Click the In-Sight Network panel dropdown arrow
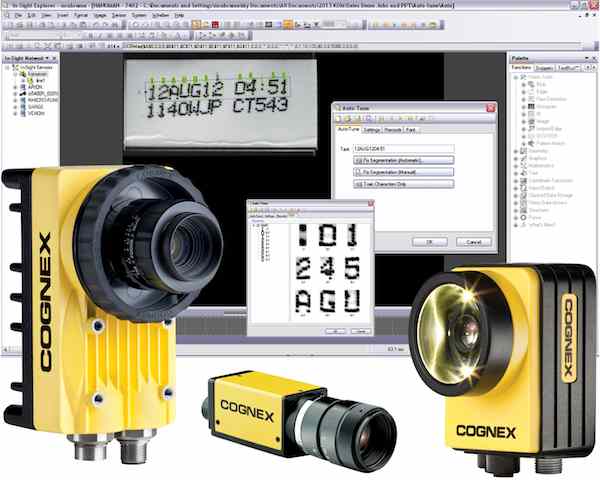Screen dimensions: 600x480 coord(47,58)
